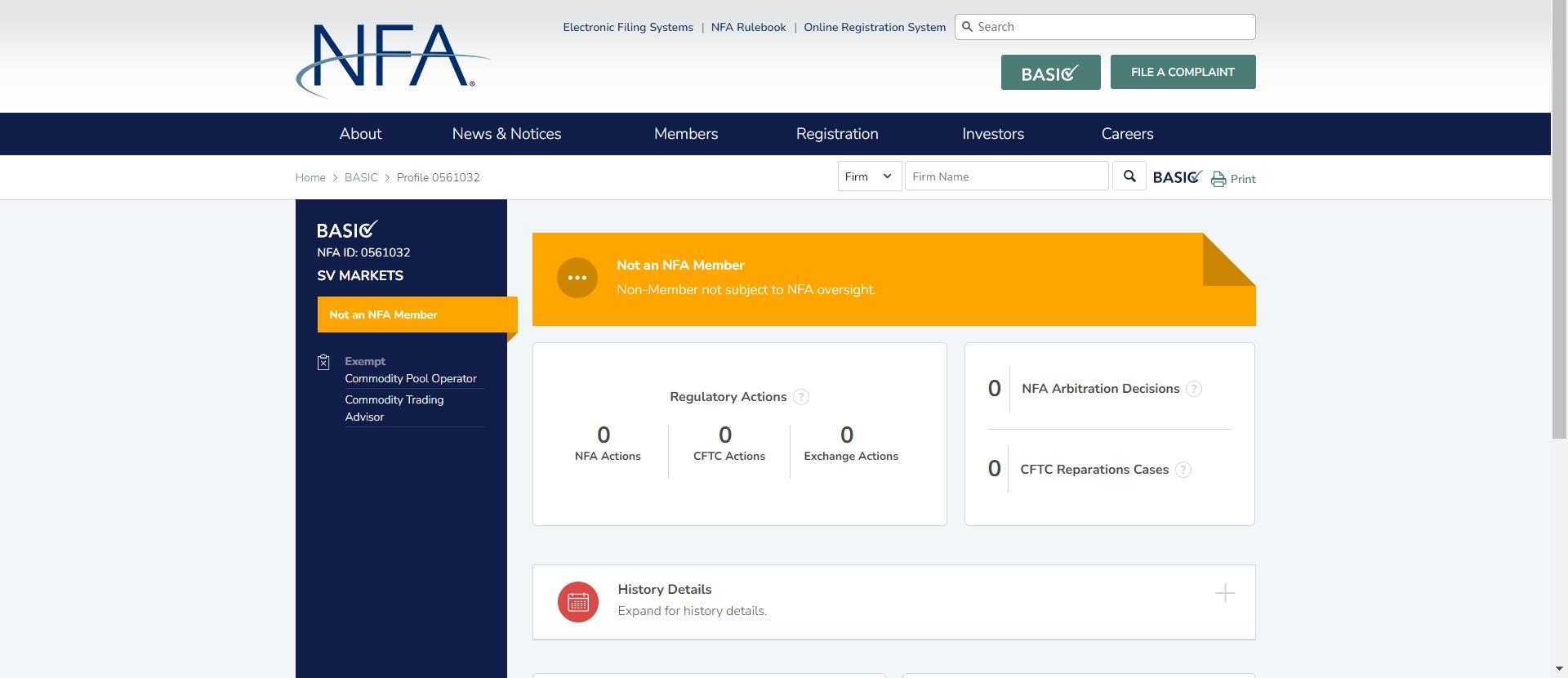Click the magnifier search button beside Firm Name

coord(1129,176)
